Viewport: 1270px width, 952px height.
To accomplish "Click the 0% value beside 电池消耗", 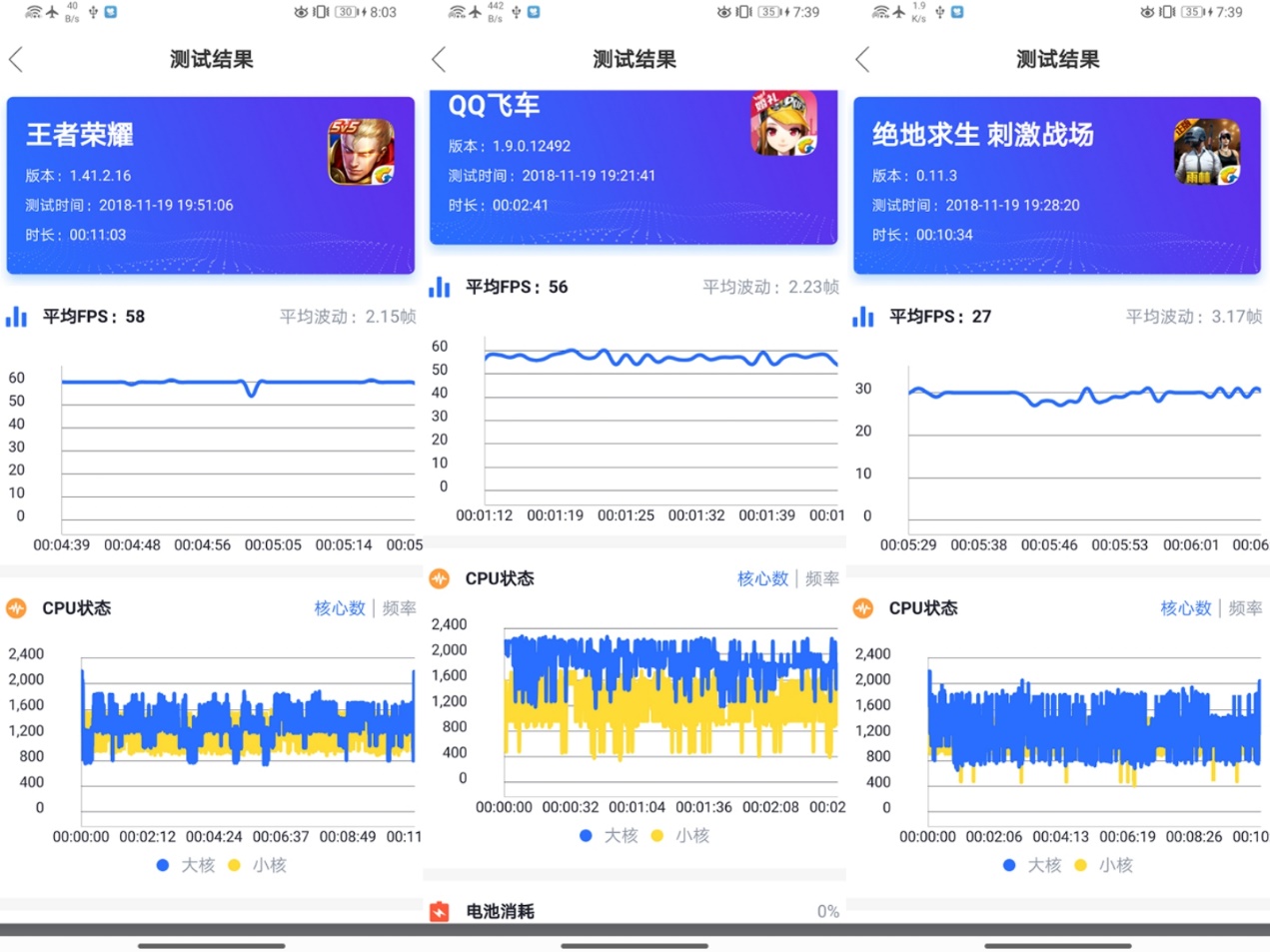I will 827,910.
